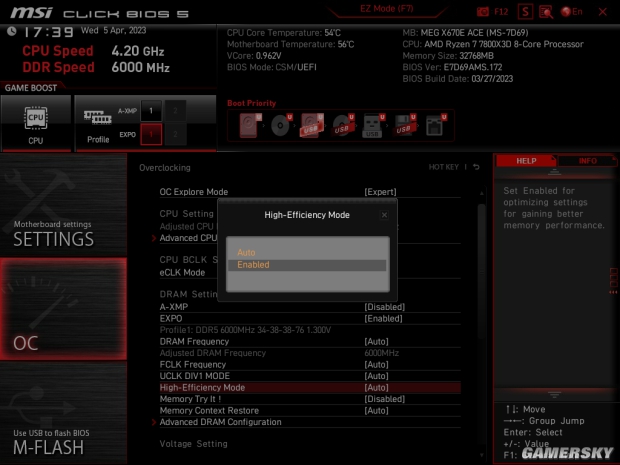Click the date Wed 5 Apr, 2023
The image size is (620, 465).
113,30
